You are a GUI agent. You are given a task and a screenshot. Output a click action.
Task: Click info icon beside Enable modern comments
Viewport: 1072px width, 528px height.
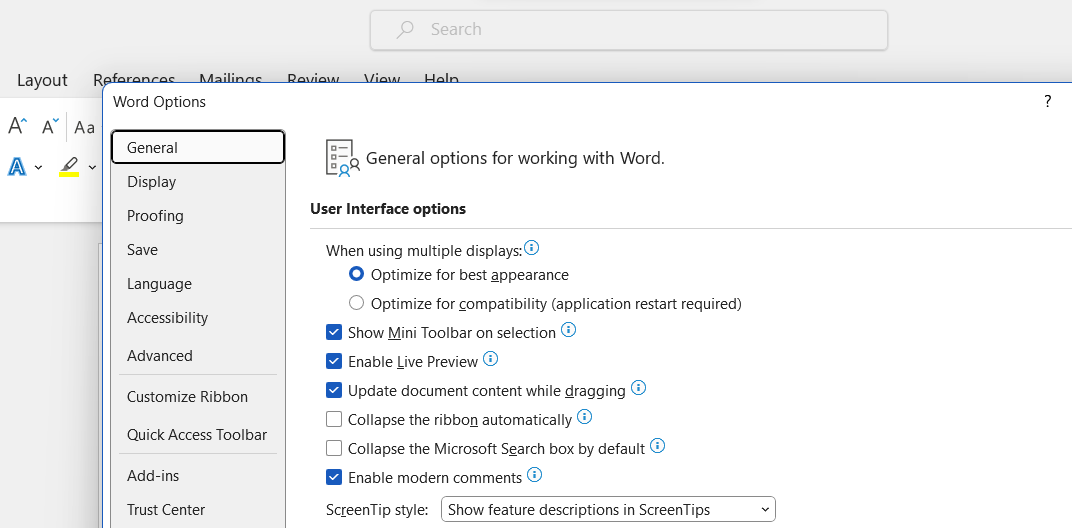click(x=534, y=475)
